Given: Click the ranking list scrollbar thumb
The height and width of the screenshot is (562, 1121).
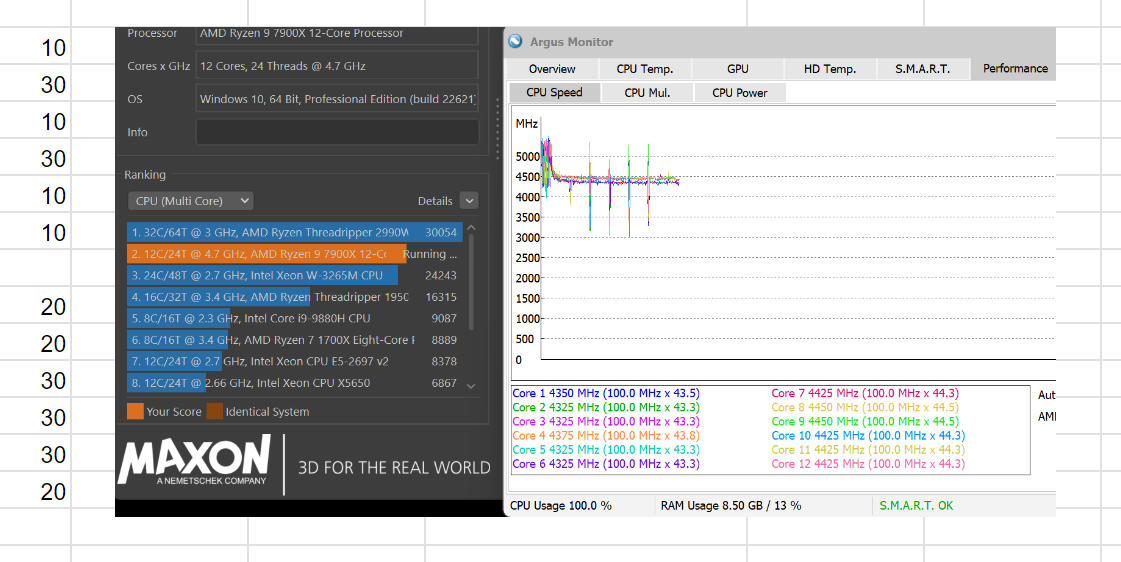Looking at the screenshot, I should click(470, 282).
